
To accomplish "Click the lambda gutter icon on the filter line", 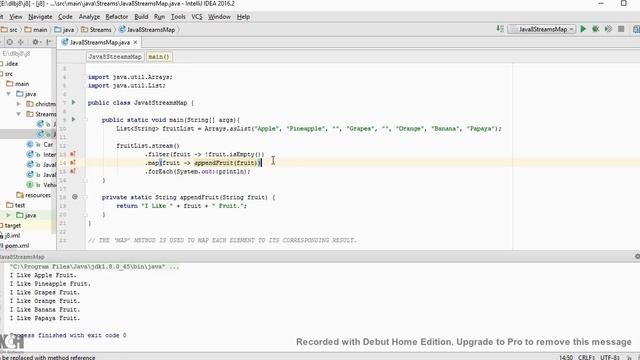I will click(x=73, y=154).
